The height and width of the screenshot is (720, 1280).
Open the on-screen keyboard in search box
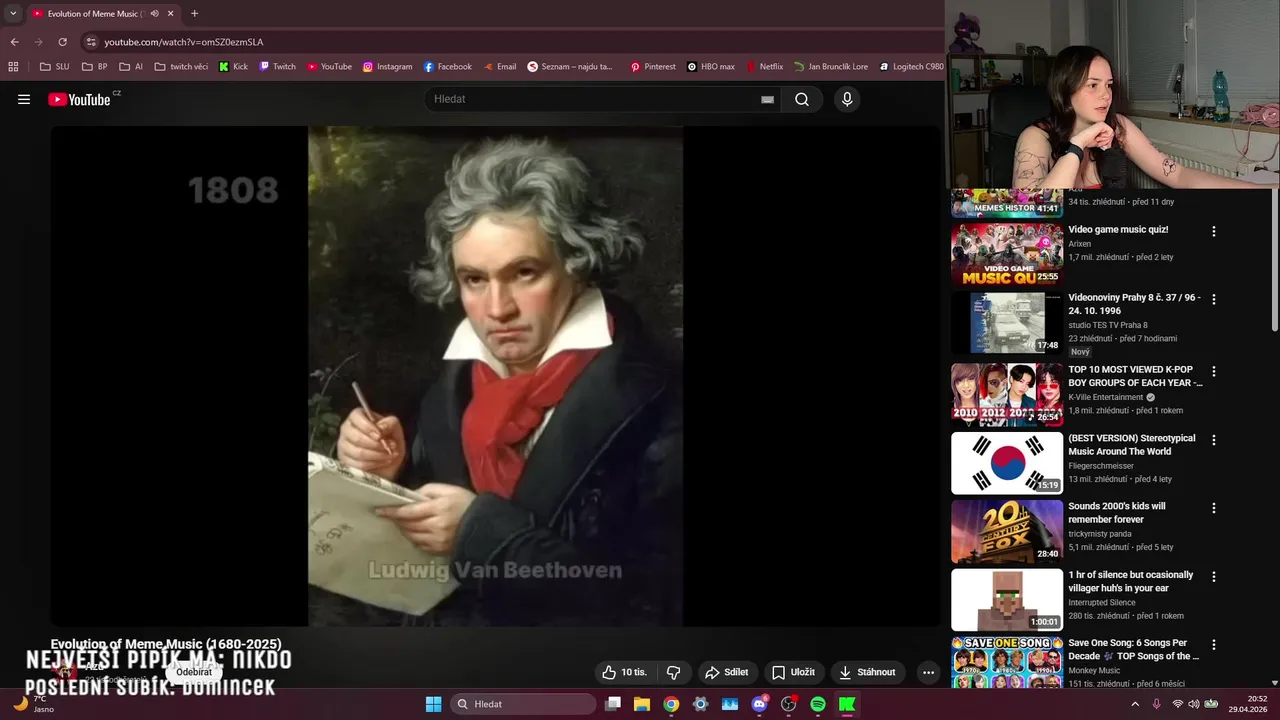point(767,99)
